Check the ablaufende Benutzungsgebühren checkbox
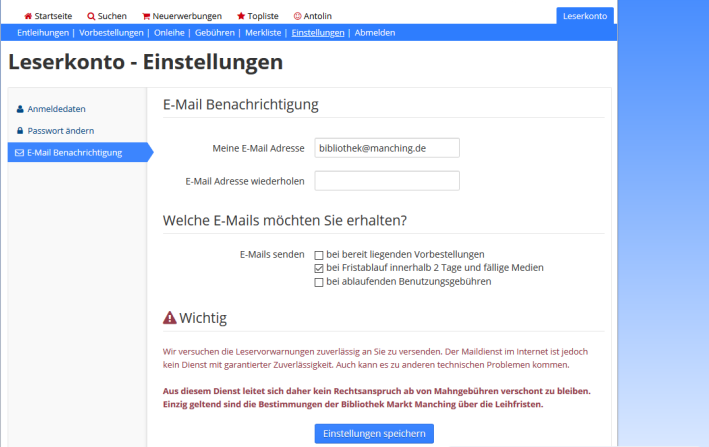Image resolution: width=709 pixels, height=447 pixels. [319, 282]
